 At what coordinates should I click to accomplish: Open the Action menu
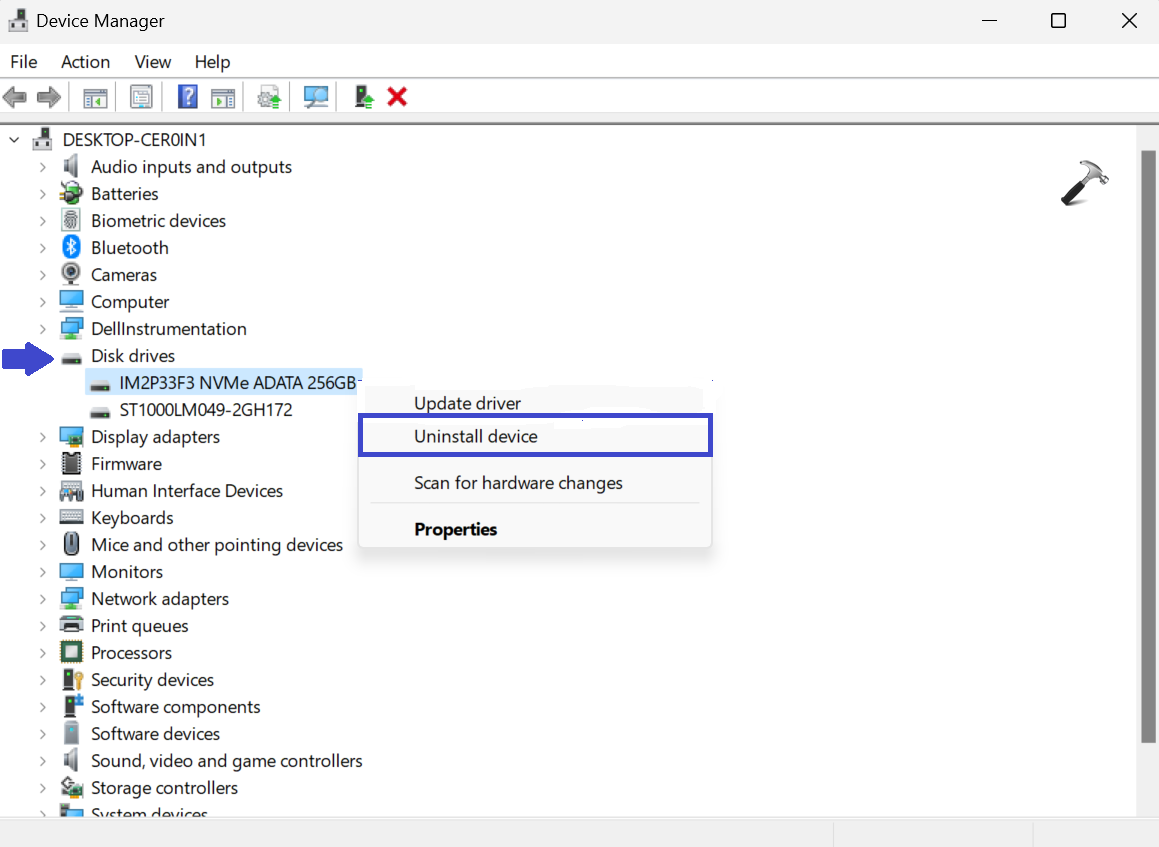[85, 62]
